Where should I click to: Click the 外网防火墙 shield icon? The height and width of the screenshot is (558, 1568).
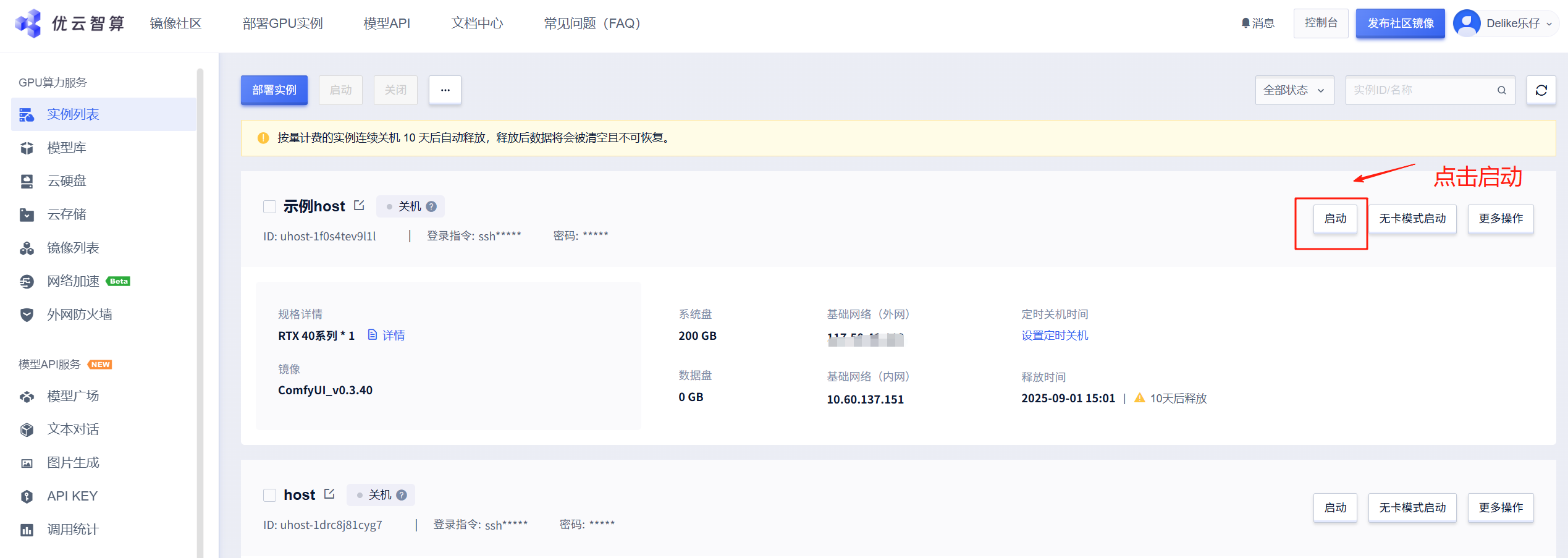pyautogui.click(x=27, y=315)
